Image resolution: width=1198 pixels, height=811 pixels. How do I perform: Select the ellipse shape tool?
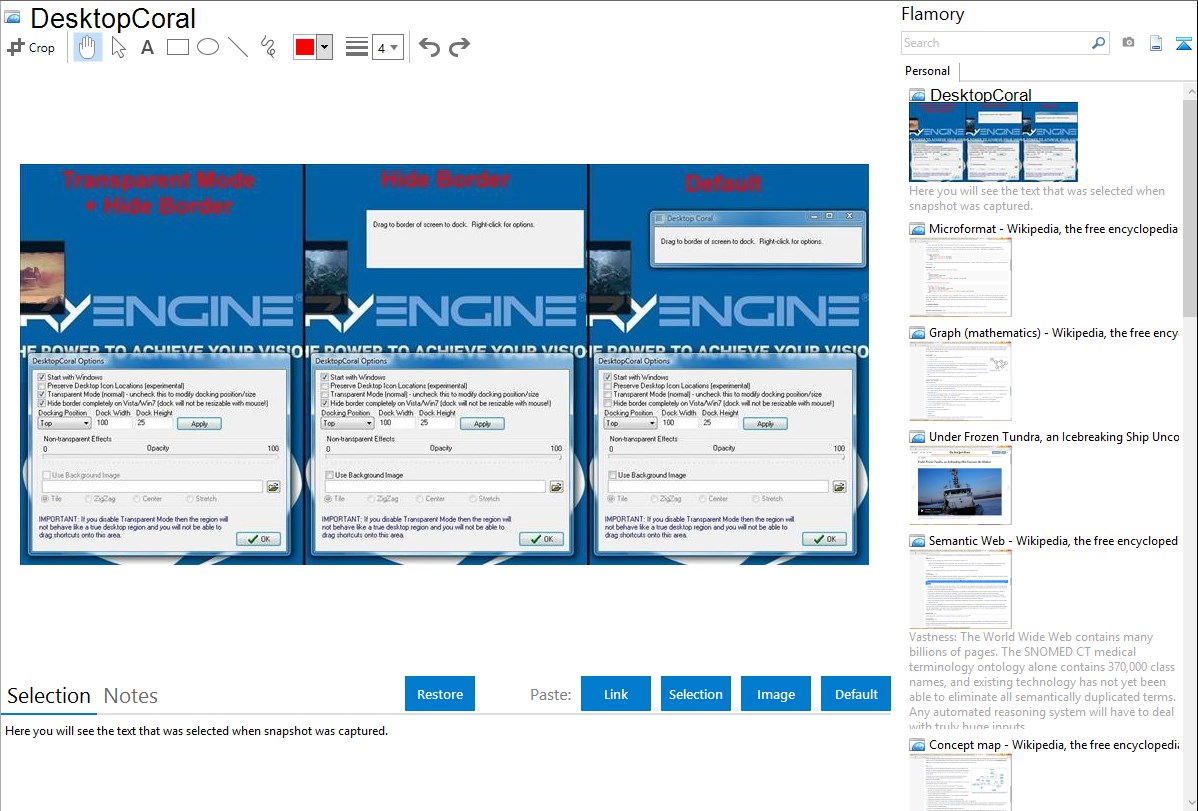tap(208, 47)
